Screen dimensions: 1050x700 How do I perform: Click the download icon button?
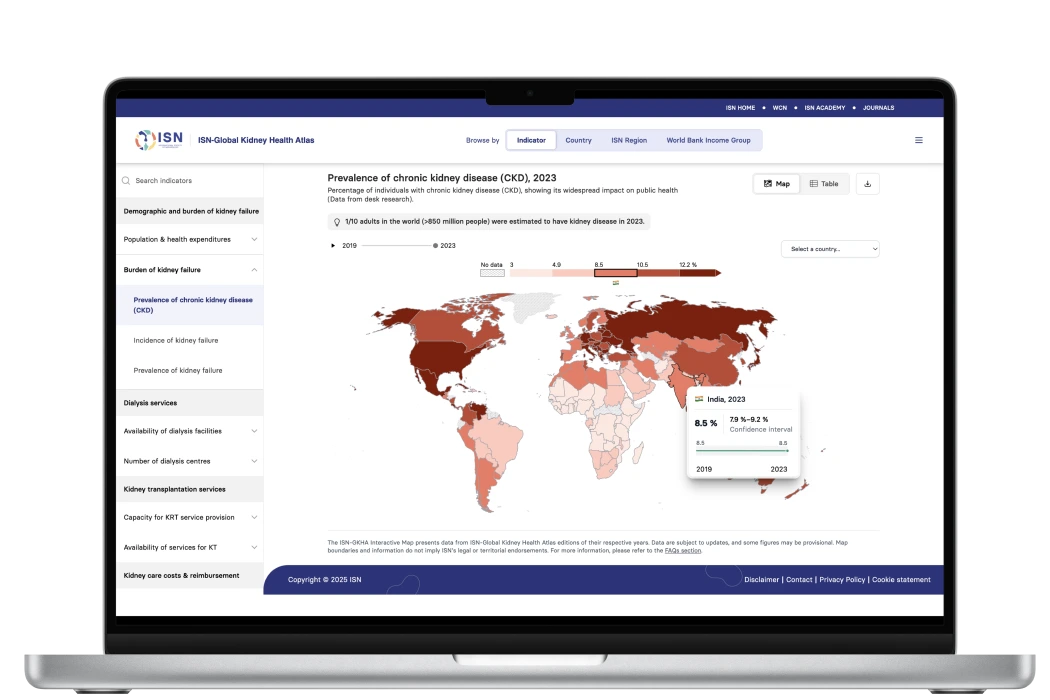(x=867, y=184)
